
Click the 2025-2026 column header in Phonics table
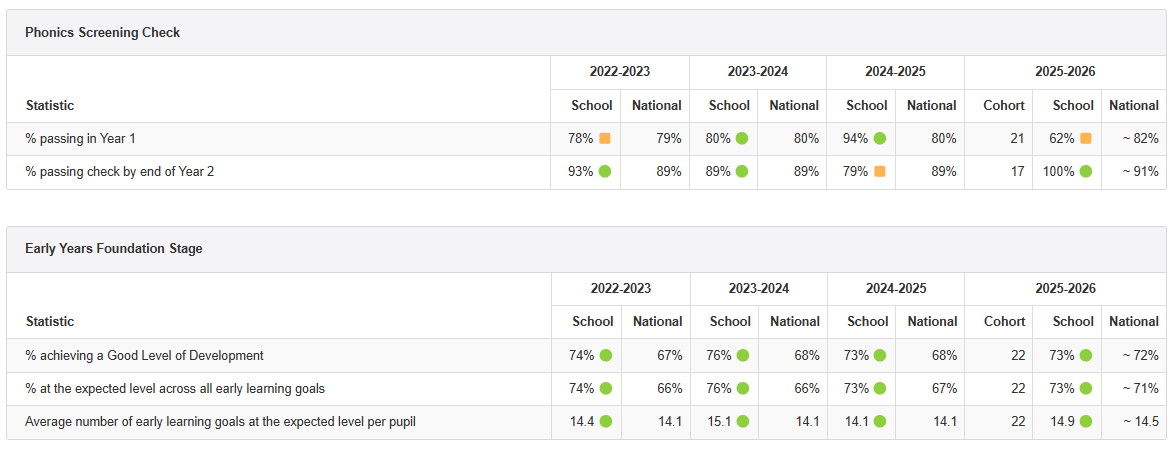pyautogui.click(x=1065, y=73)
